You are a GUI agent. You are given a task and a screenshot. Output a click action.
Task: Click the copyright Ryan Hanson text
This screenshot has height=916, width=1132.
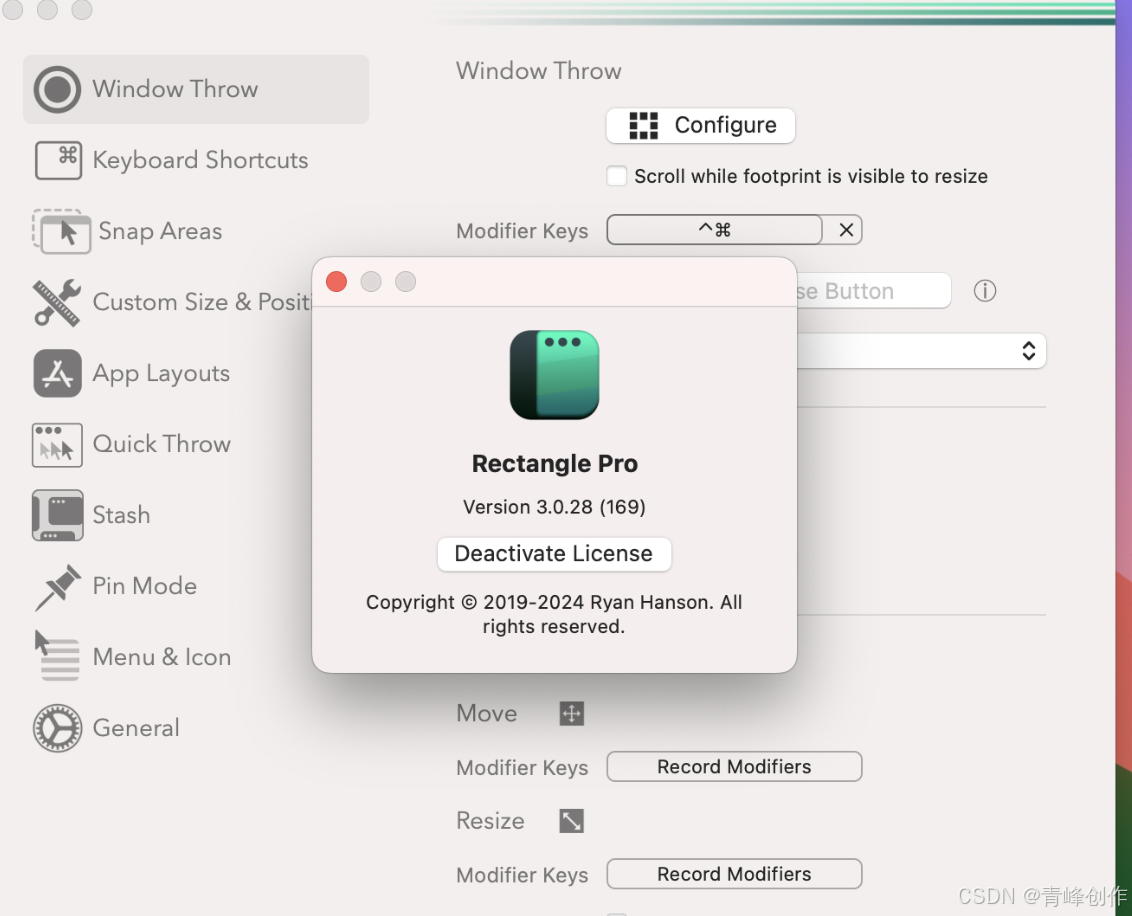[x=554, y=614]
